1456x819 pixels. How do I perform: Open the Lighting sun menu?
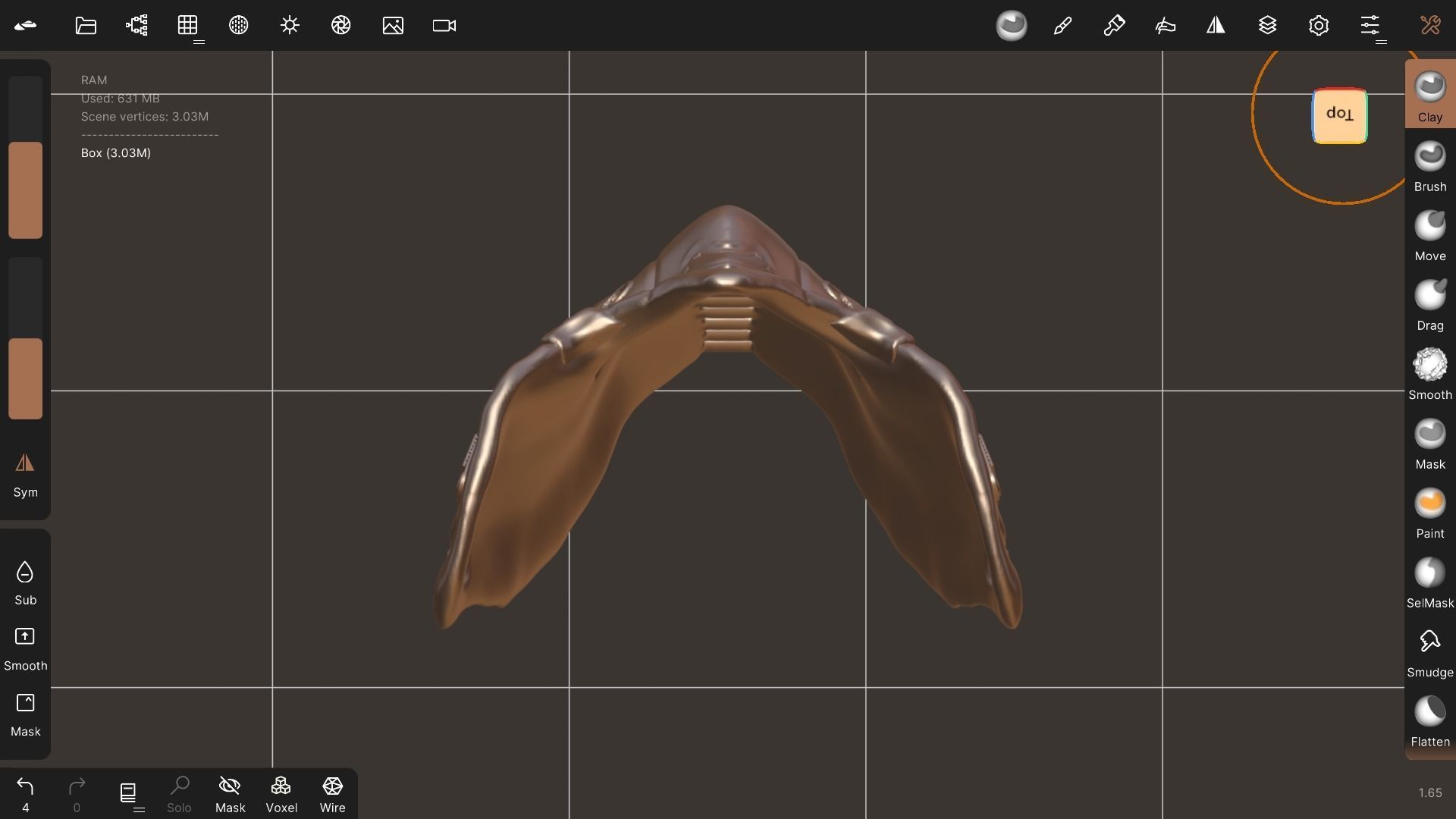(290, 26)
